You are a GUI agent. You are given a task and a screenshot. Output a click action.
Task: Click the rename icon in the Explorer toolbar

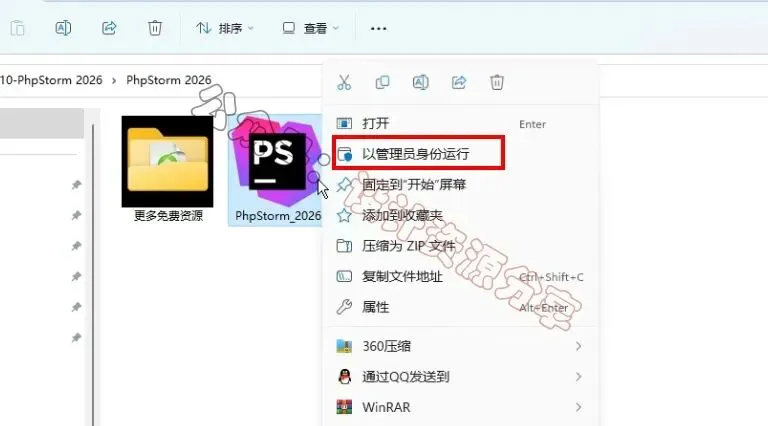coord(63,28)
